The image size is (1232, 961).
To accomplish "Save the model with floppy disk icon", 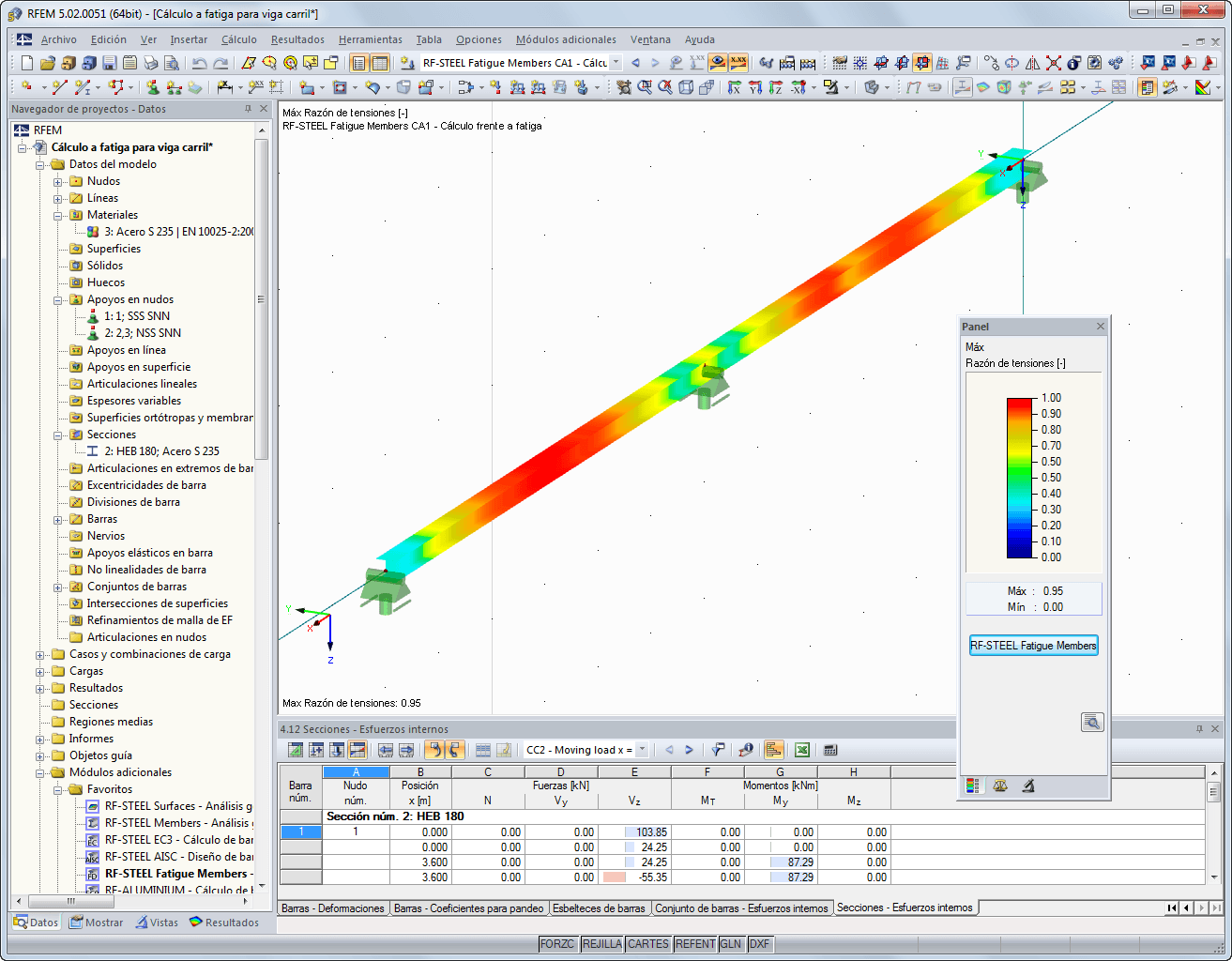I will pyautogui.click(x=109, y=63).
